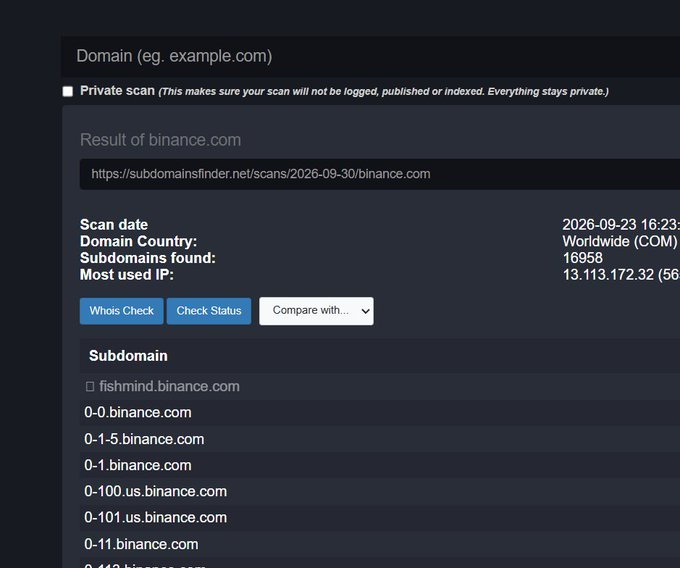Viewport: 680px width, 568px height.
Task: Click the scan result URL field
Action: 380,174
